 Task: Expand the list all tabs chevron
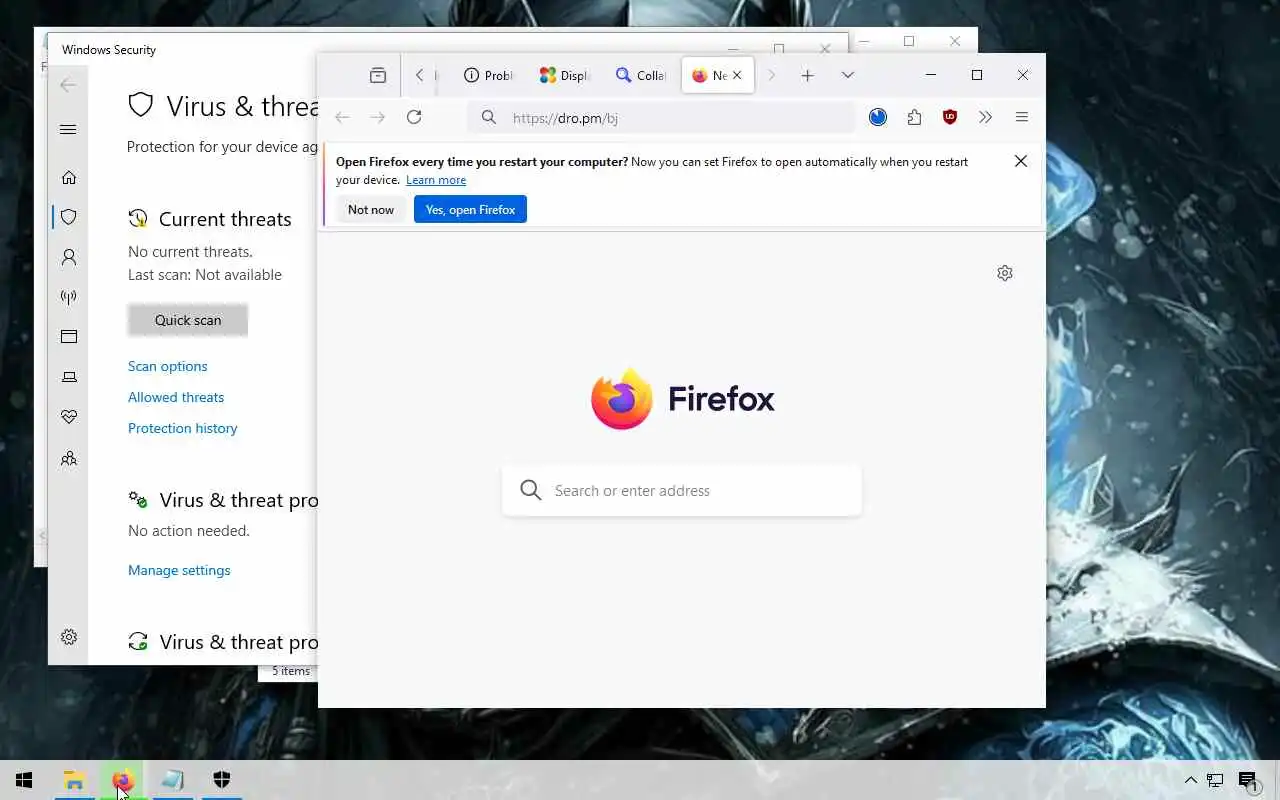click(847, 75)
